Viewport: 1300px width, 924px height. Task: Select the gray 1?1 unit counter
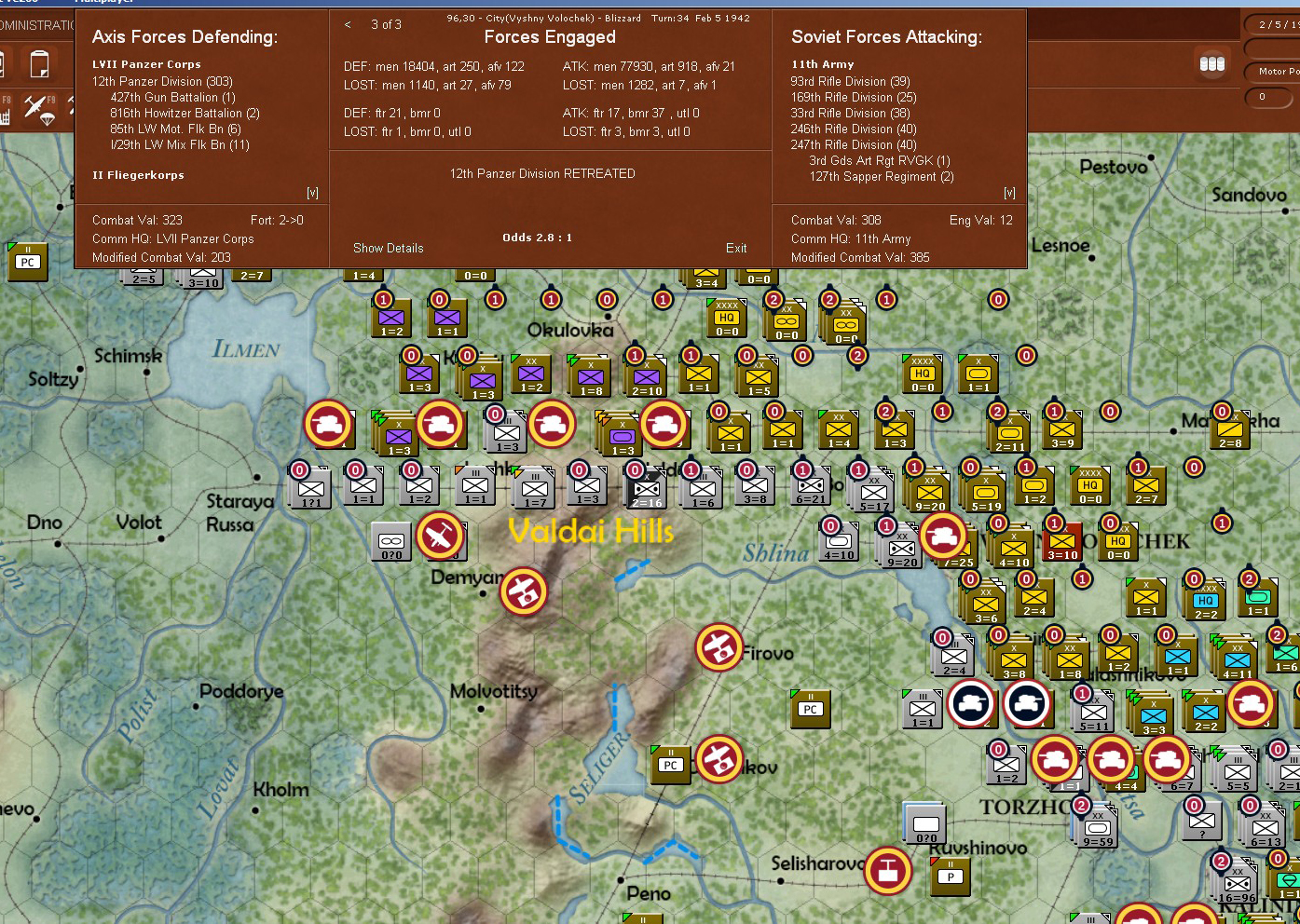pos(310,487)
